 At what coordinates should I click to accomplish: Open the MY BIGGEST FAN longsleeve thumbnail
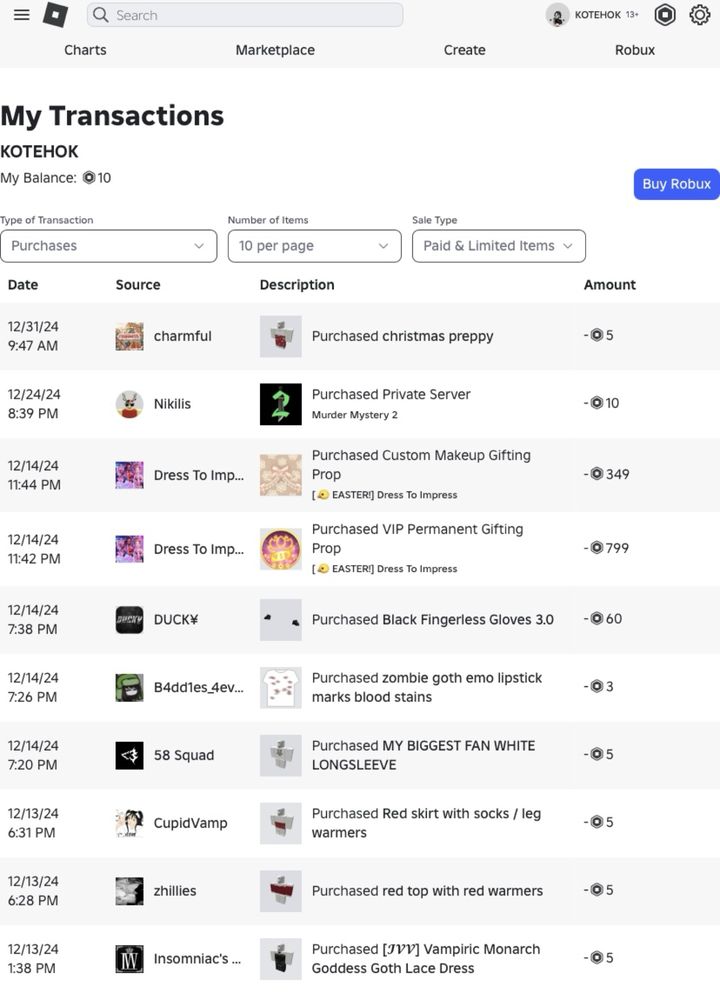281,755
